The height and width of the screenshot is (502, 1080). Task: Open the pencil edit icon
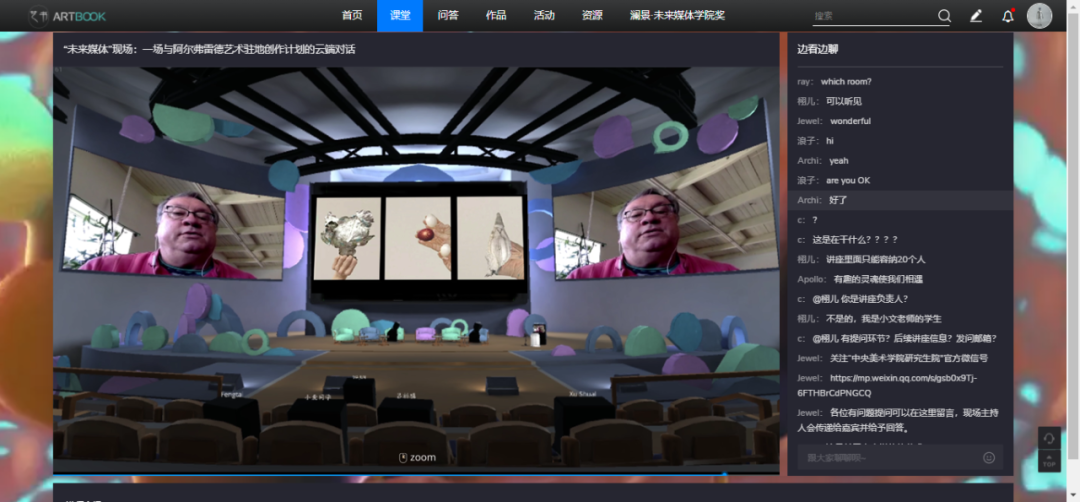pyautogui.click(x=976, y=16)
